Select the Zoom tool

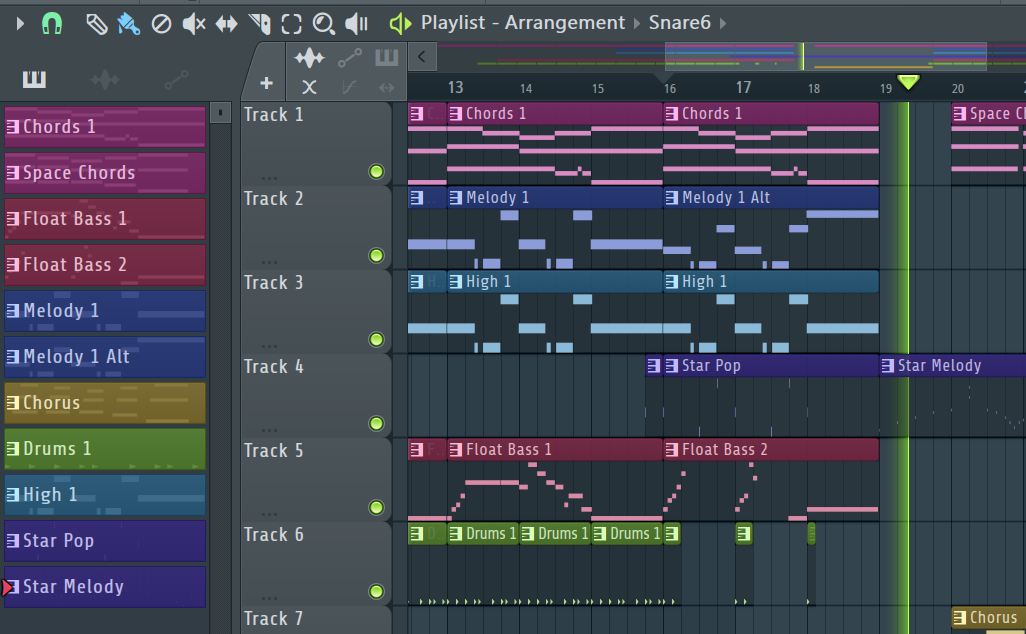tap(324, 22)
